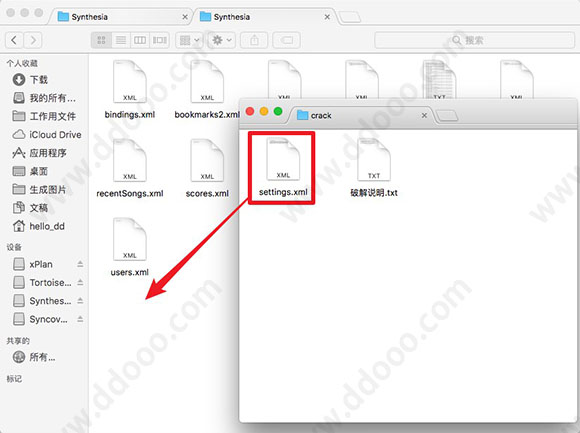Zoom the crack window with green button
The width and height of the screenshot is (580, 433).
coord(278,111)
